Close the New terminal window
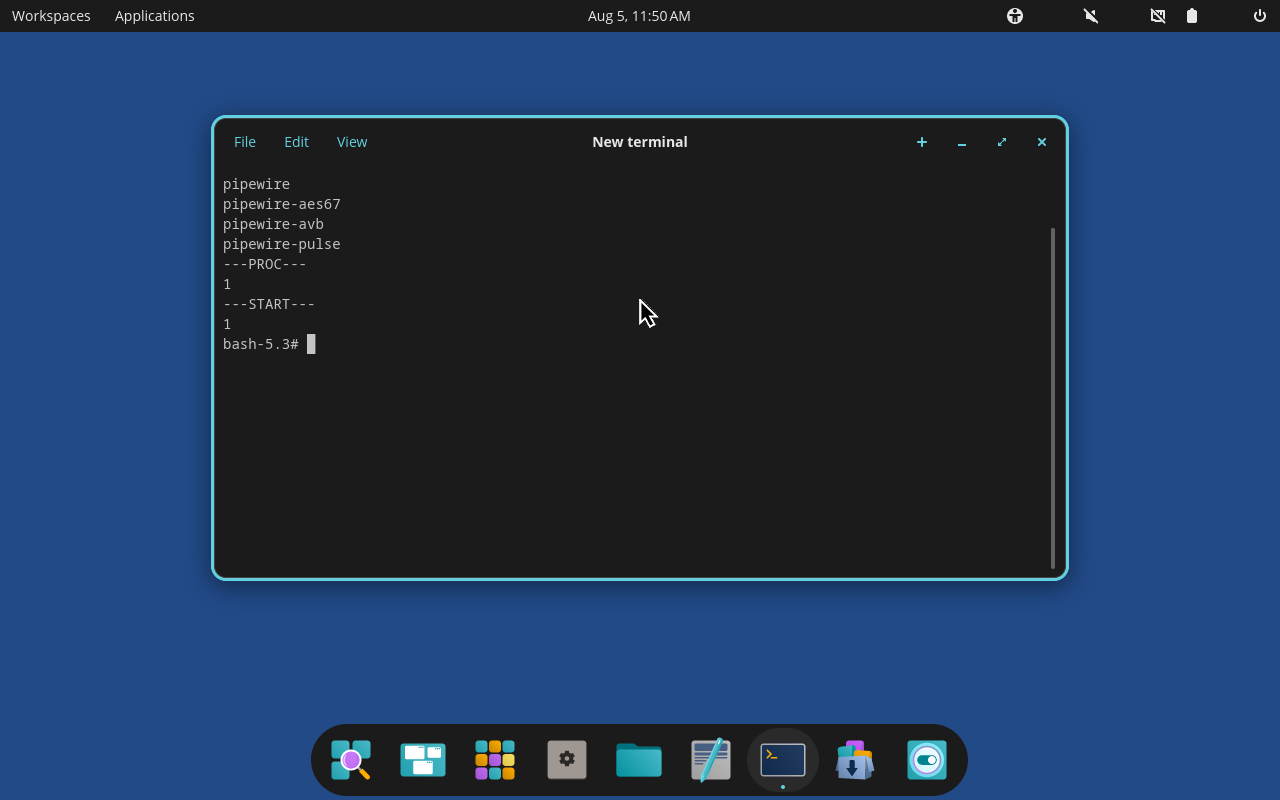Viewport: 1280px width, 800px height. click(x=1042, y=142)
